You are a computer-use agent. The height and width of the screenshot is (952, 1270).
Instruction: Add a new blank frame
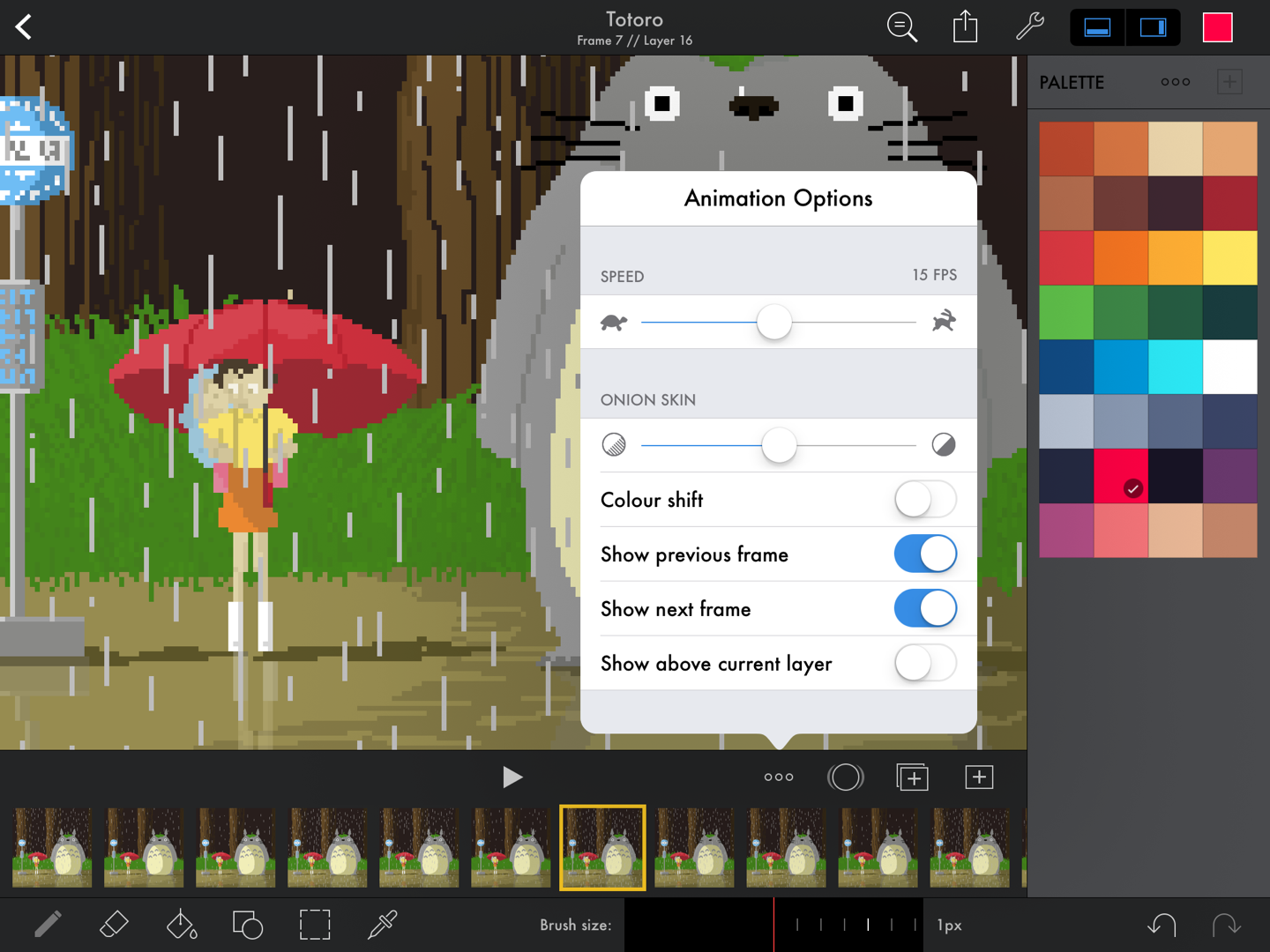click(x=979, y=777)
